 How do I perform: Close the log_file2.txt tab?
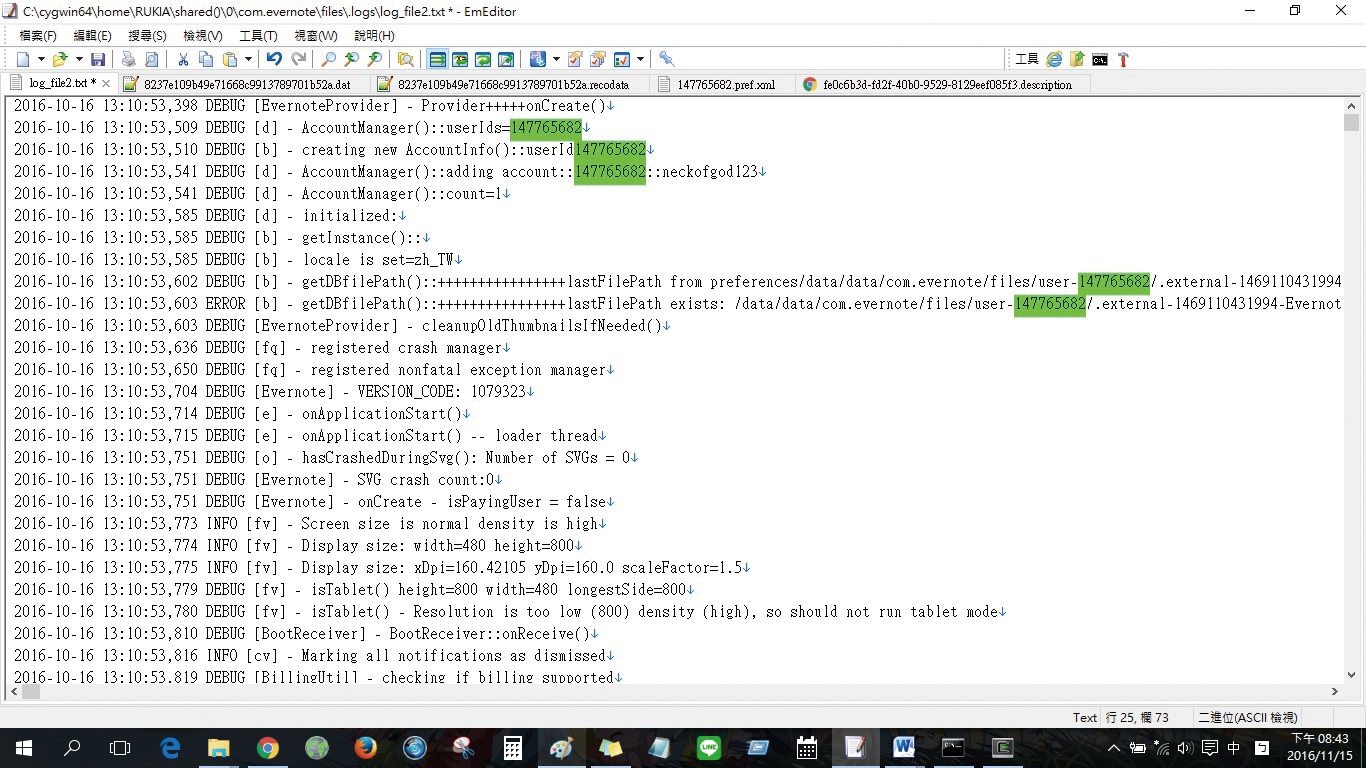coord(106,84)
